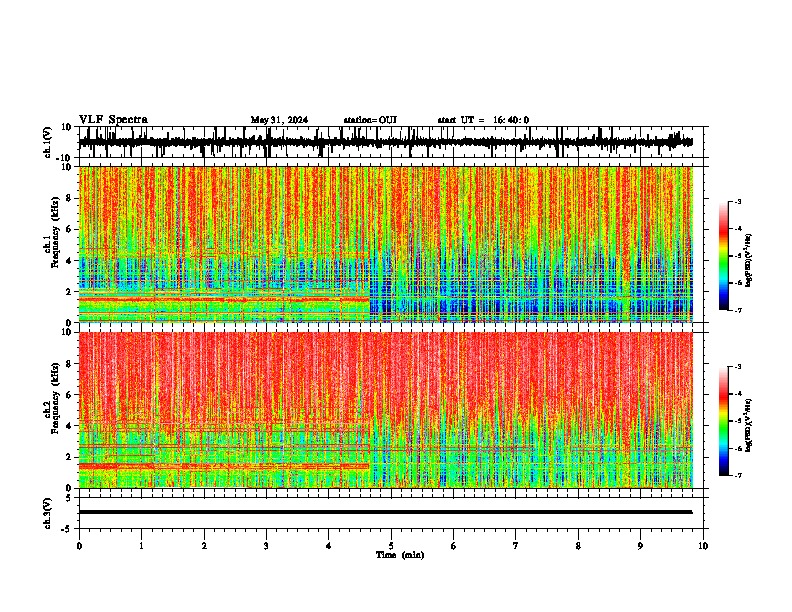The height and width of the screenshot is (612, 792).
Task: Click the '-7' label on ch.2 colorbar
Action: click(738, 476)
